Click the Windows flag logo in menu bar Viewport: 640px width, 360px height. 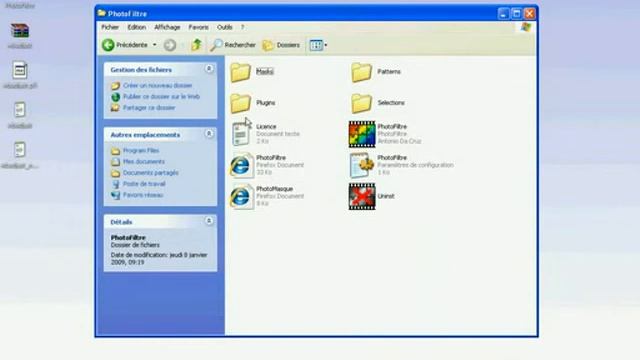[526, 27]
